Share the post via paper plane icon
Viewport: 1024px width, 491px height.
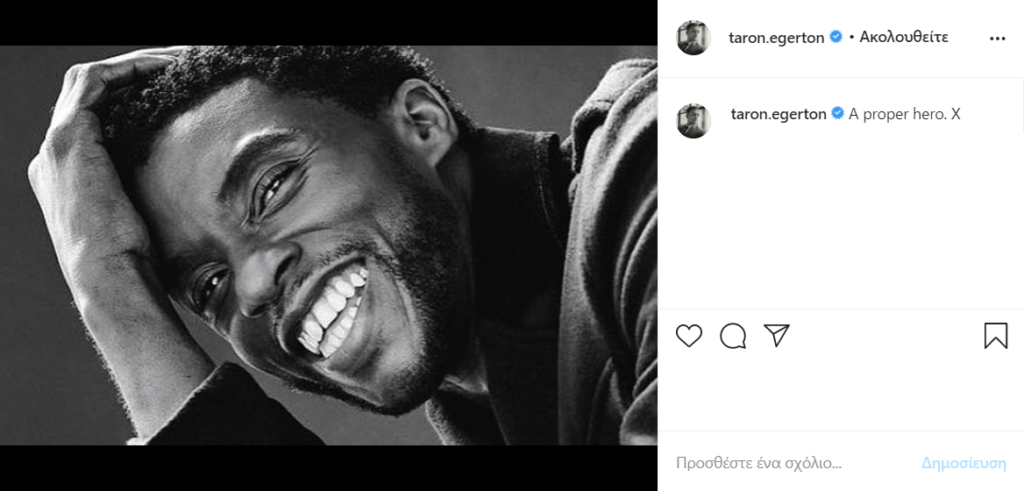tap(777, 336)
